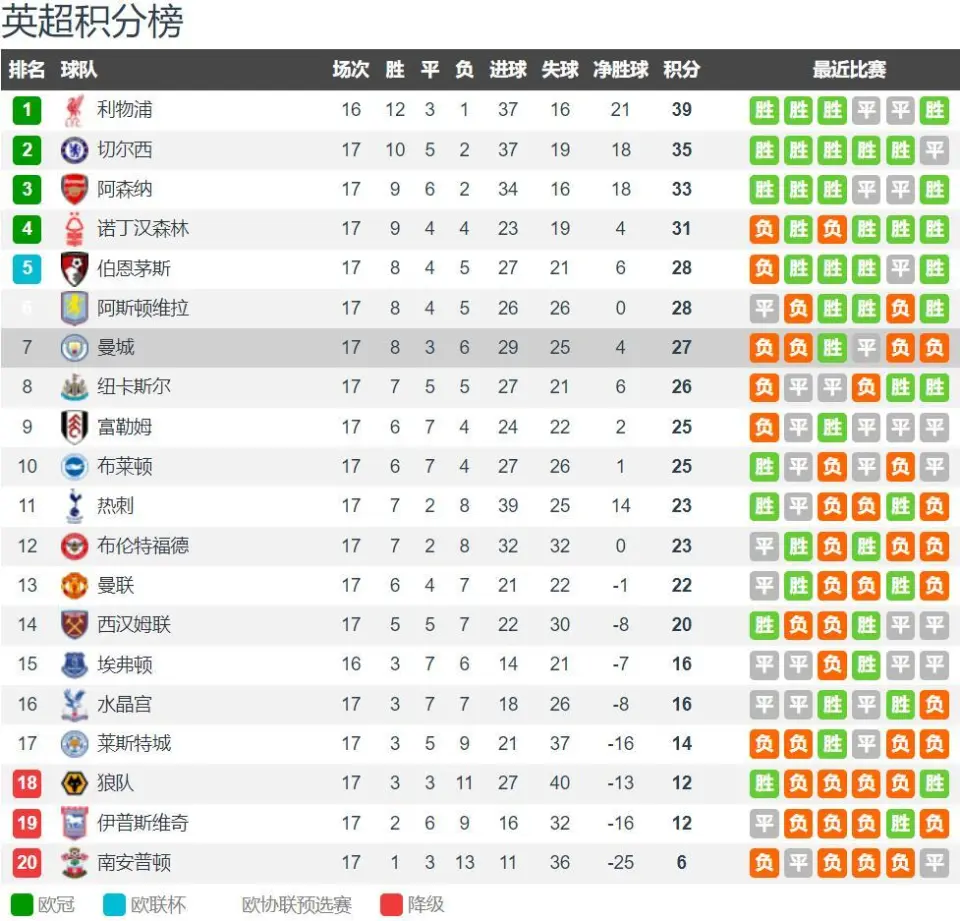
Task: Open the 纽卡斯尔 team link
Action: [134, 386]
